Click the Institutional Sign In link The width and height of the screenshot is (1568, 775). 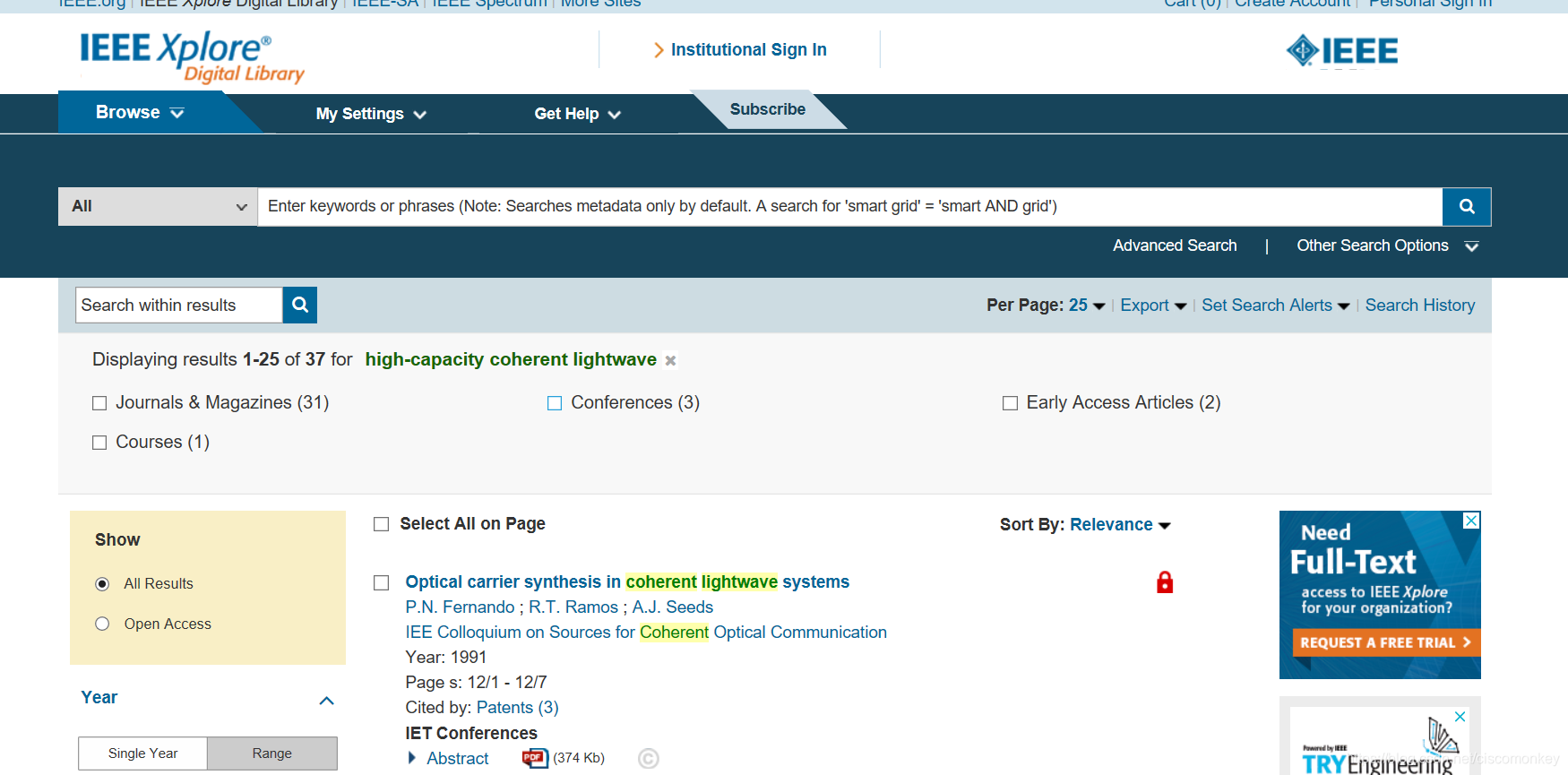pyautogui.click(x=749, y=50)
